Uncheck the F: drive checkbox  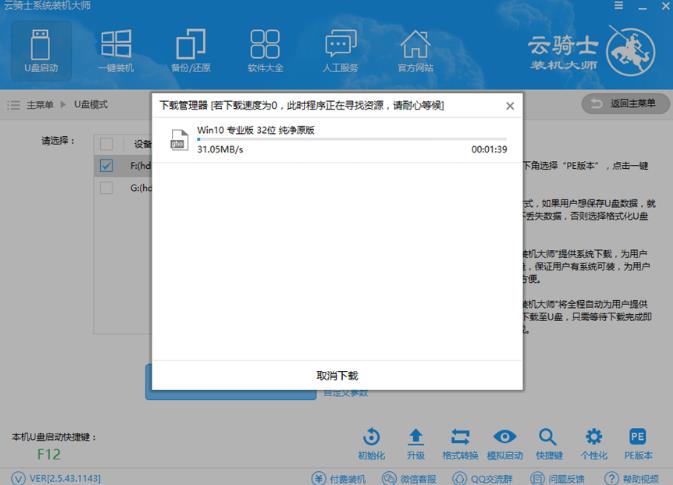click(x=106, y=165)
